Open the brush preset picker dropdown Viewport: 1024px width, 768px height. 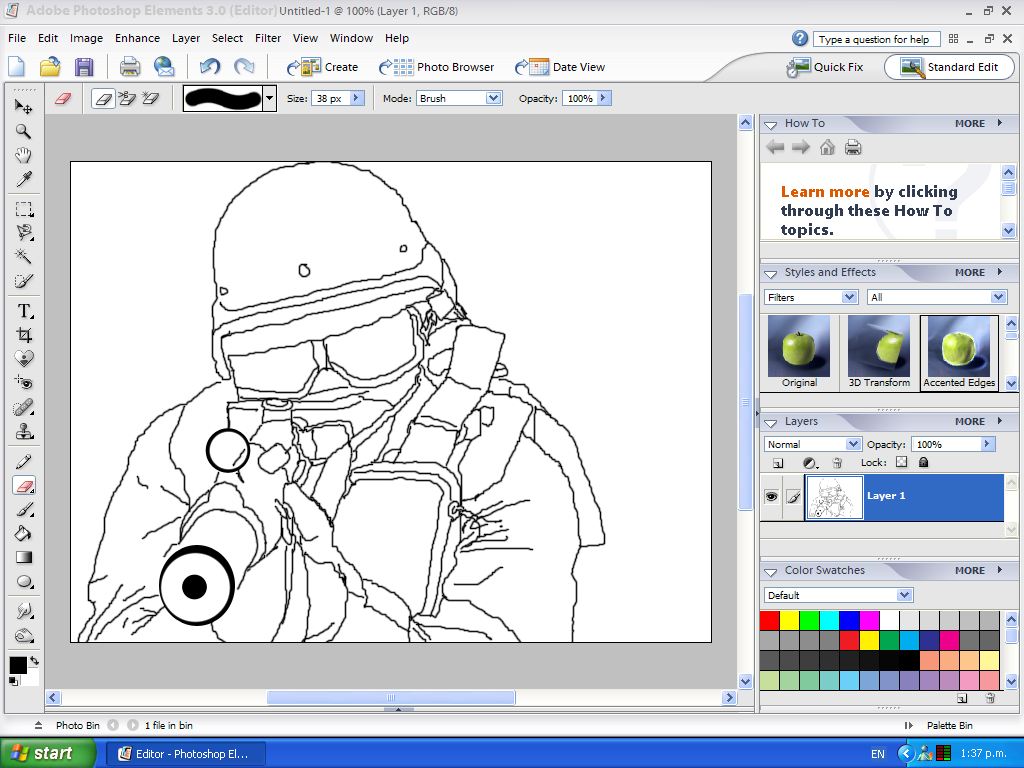[269, 99]
